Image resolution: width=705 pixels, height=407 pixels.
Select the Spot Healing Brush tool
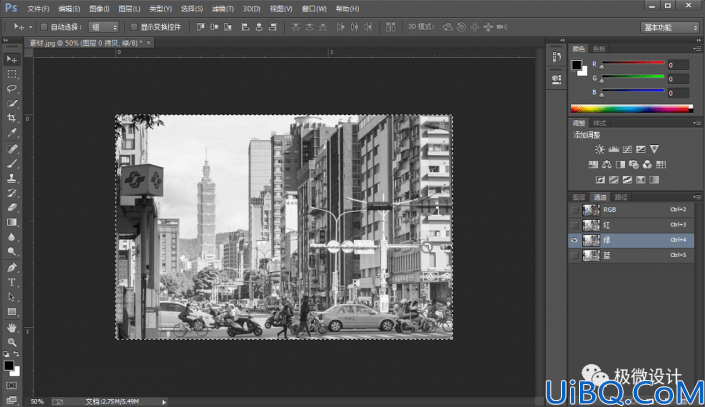coord(12,149)
